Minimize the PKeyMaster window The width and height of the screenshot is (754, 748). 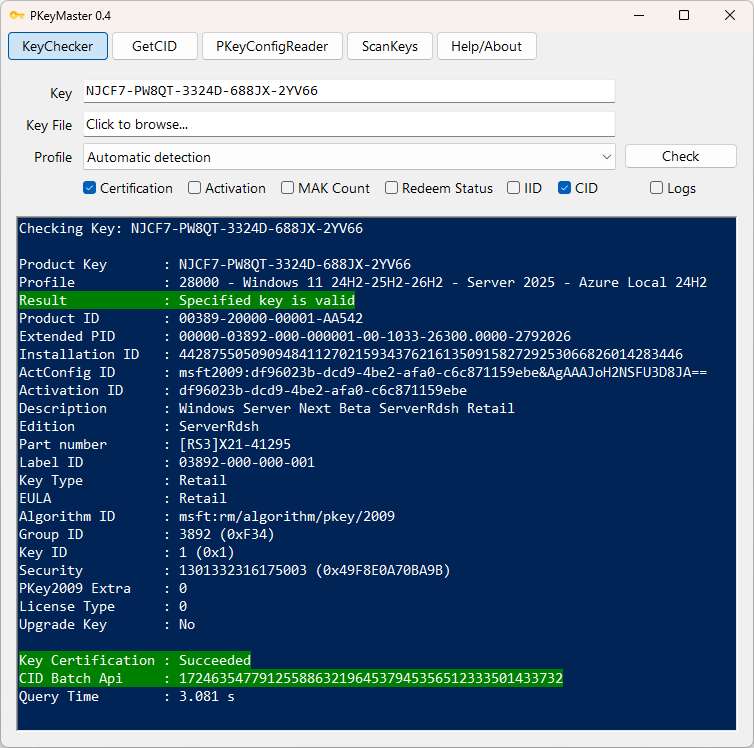point(639,15)
